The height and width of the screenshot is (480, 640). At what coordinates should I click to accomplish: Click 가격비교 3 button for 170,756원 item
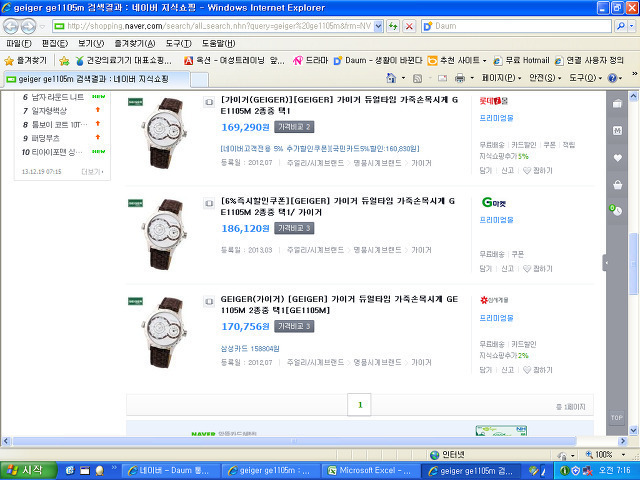pos(294,326)
